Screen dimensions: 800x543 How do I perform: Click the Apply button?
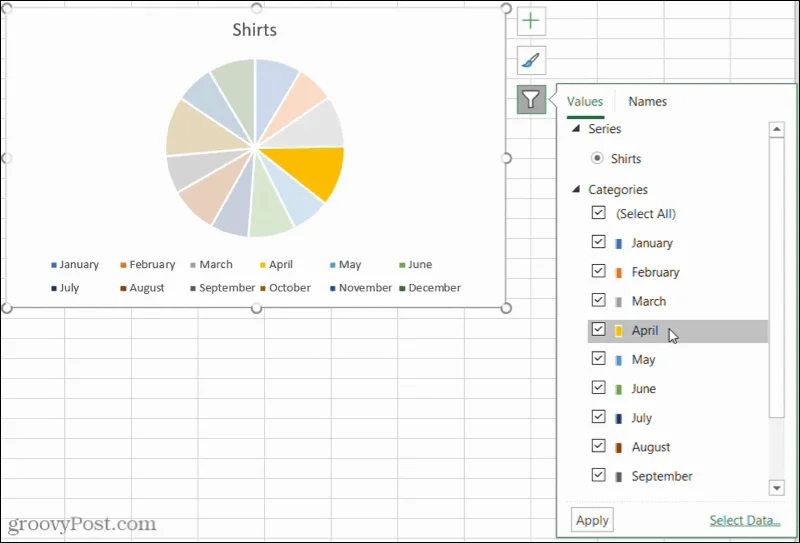coord(592,520)
